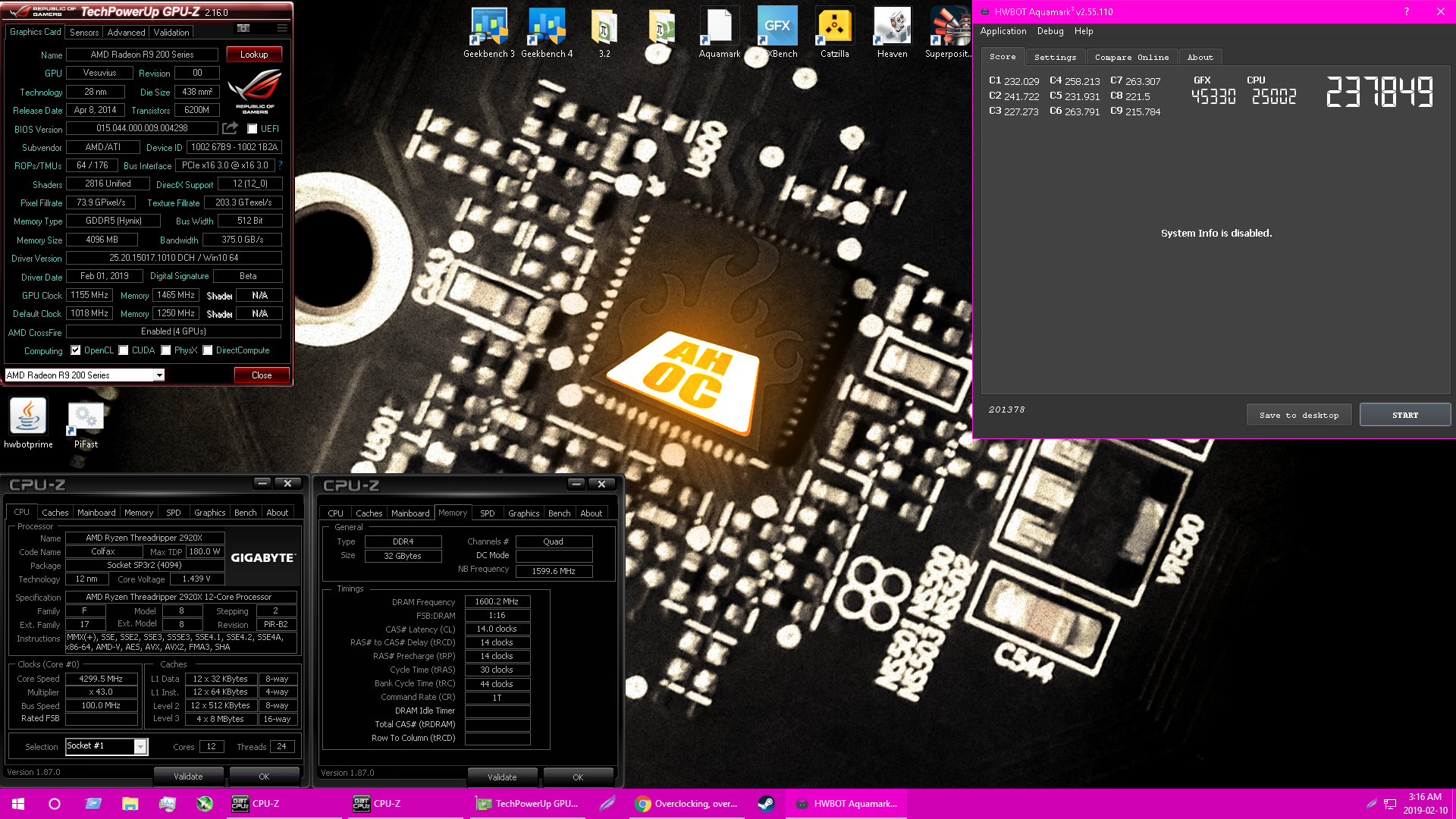Viewport: 1456px width, 819px height.
Task: Open the Help menu in Aquamark
Action: tap(1084, 31)
